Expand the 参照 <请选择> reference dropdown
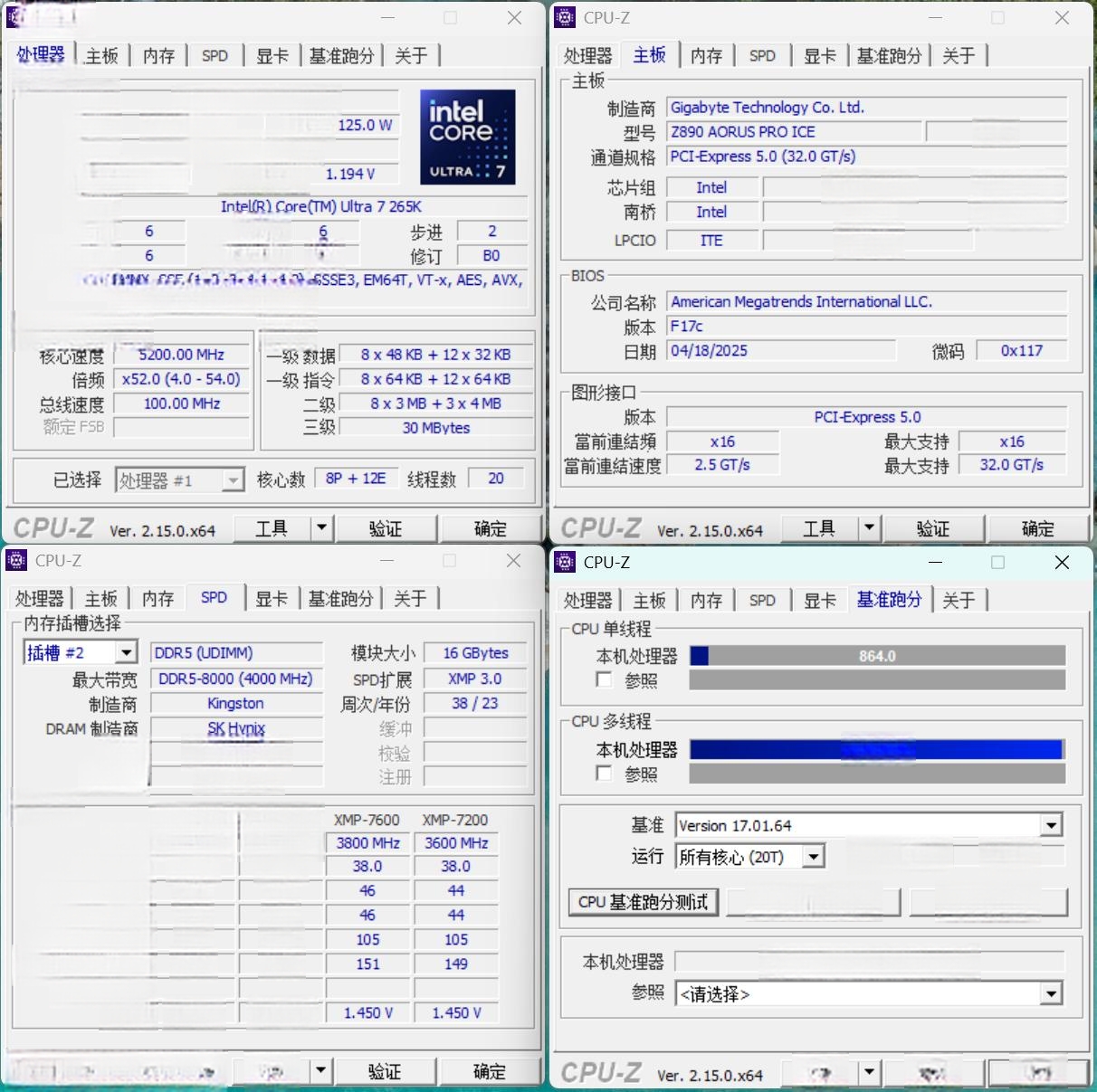The height and width of the screenshot is (1092, 1097). 1051,994
